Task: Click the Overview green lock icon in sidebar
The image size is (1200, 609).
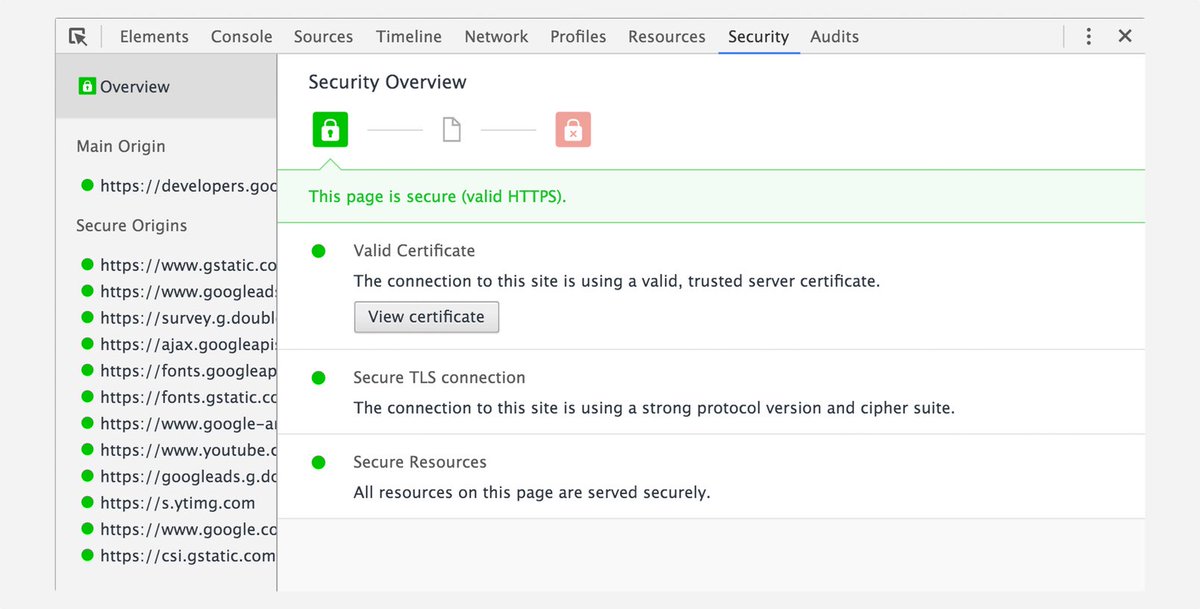Action: click(87, 86)
